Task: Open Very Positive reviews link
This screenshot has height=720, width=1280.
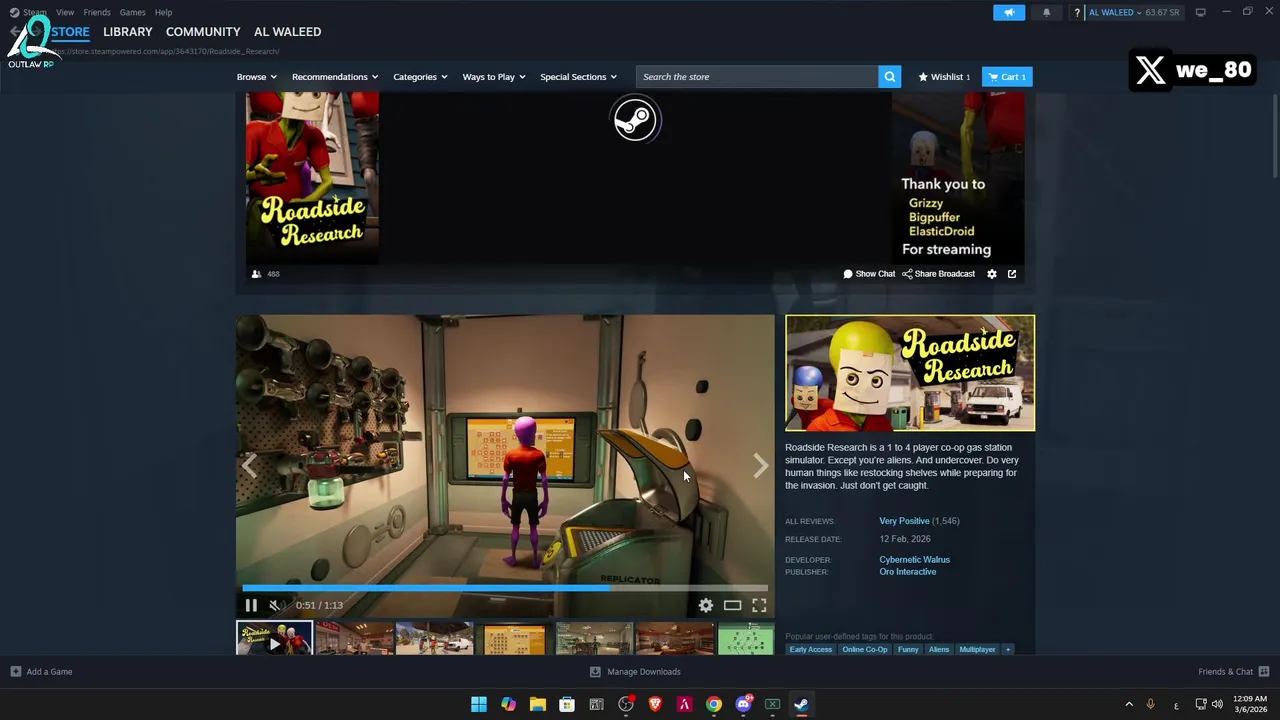Action: (904, 521)
